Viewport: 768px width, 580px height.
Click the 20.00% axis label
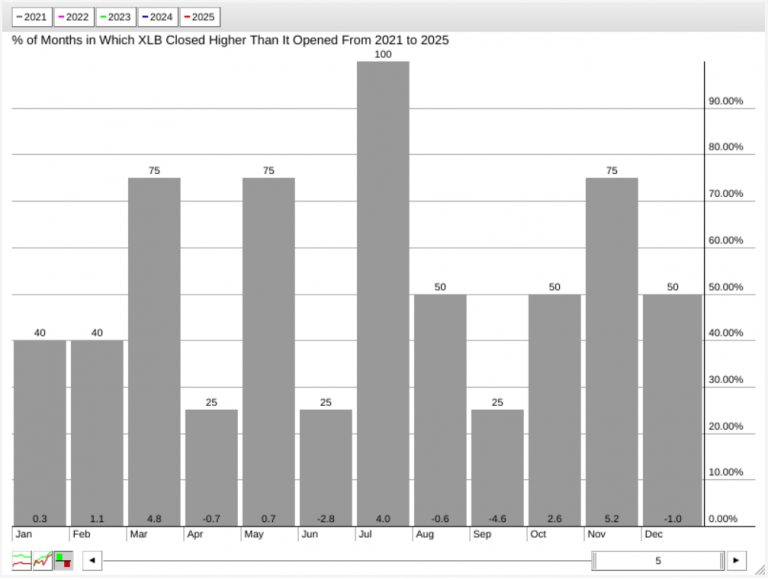[725, 426]
